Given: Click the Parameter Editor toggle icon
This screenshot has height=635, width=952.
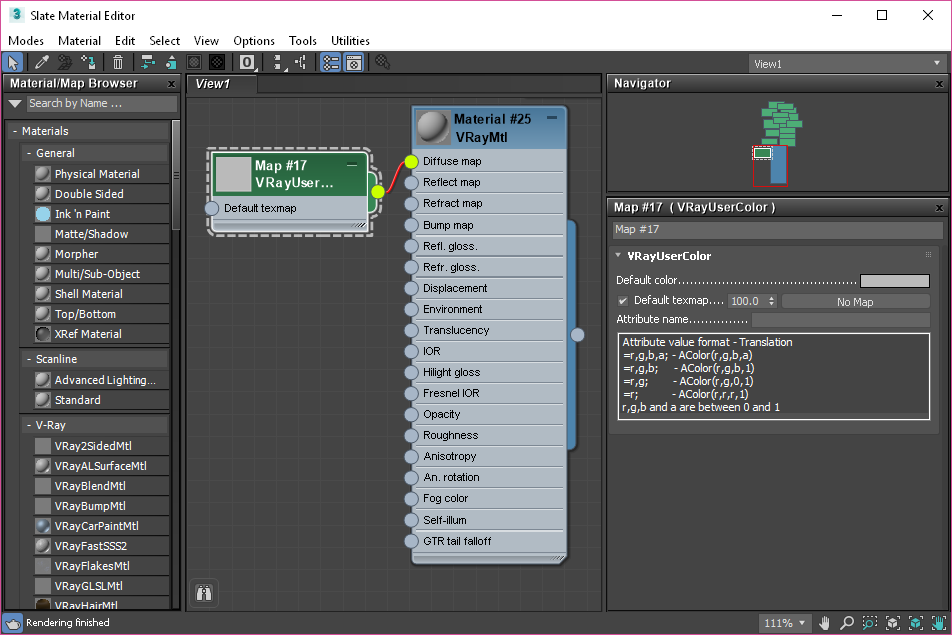Looking at the screenshot, I should (x=353, y=63).
